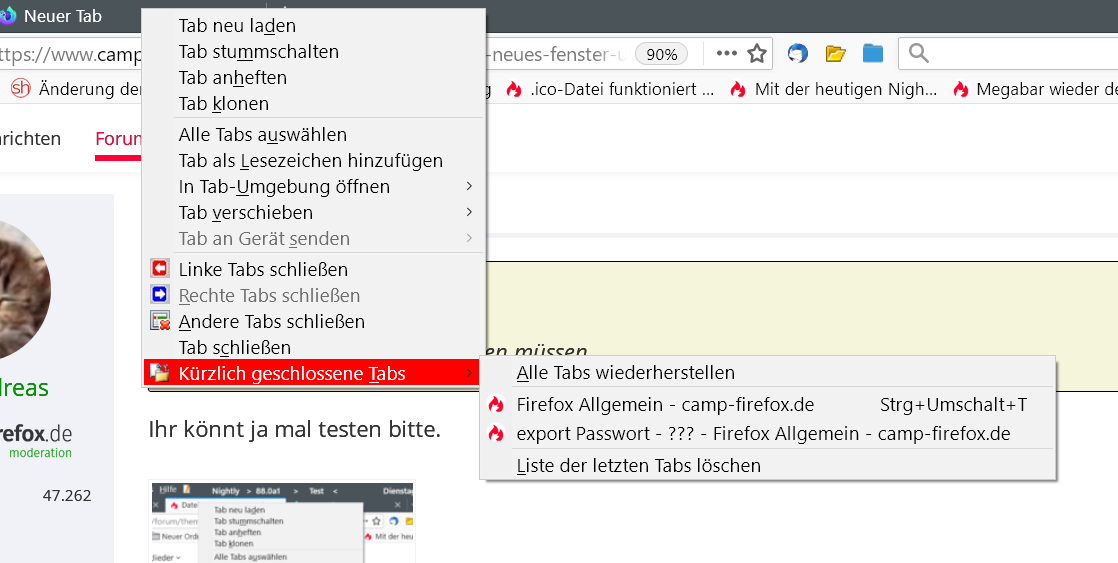The image size is (1118, 563).
Task: Open the .ico-Datei funktioniert bookmark
Action: pyautogui.click(x=611, y=89)
